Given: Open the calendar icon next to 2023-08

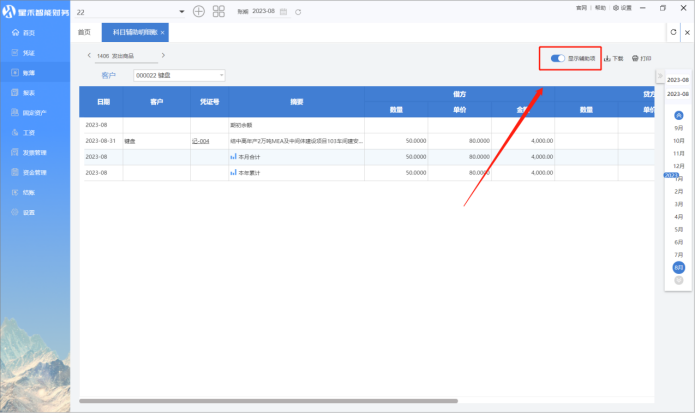Looking at the screenshot, I should click(x=284, y=11).
